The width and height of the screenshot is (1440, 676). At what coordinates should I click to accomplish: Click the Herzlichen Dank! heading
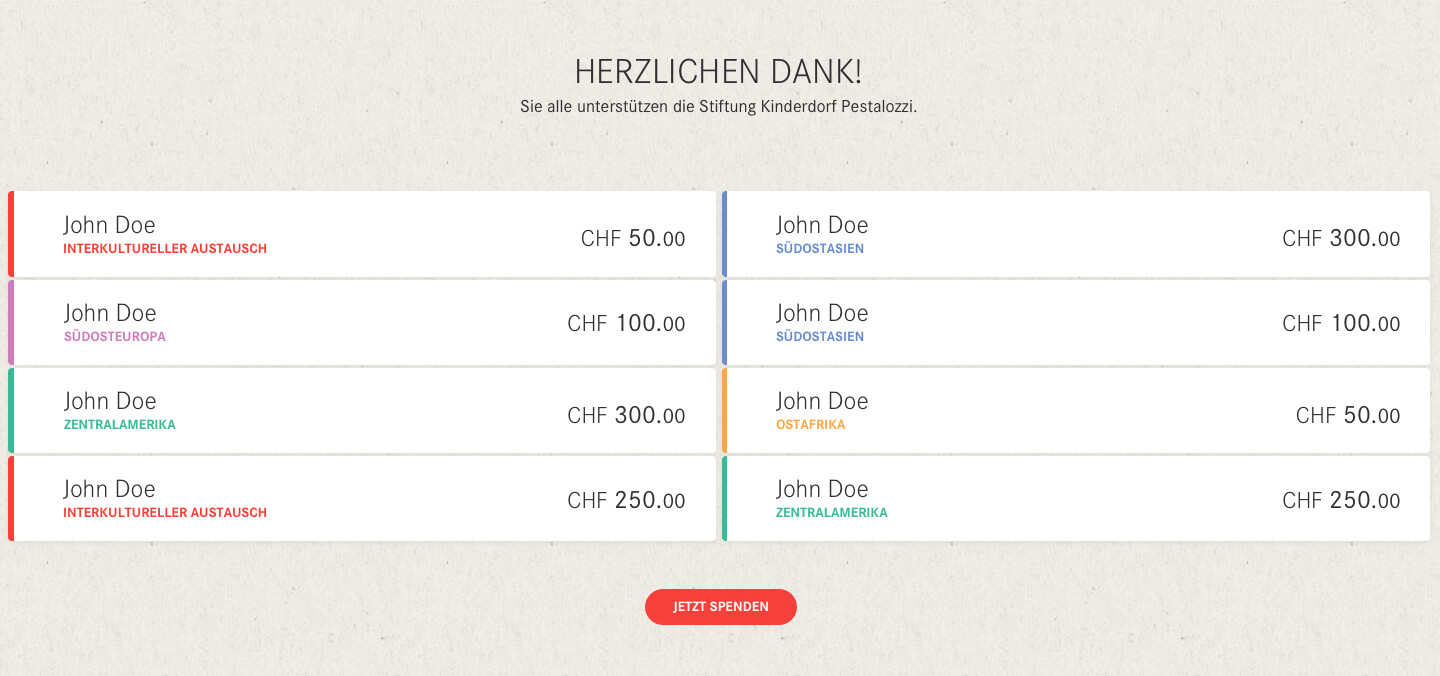[x=718, y=72]
